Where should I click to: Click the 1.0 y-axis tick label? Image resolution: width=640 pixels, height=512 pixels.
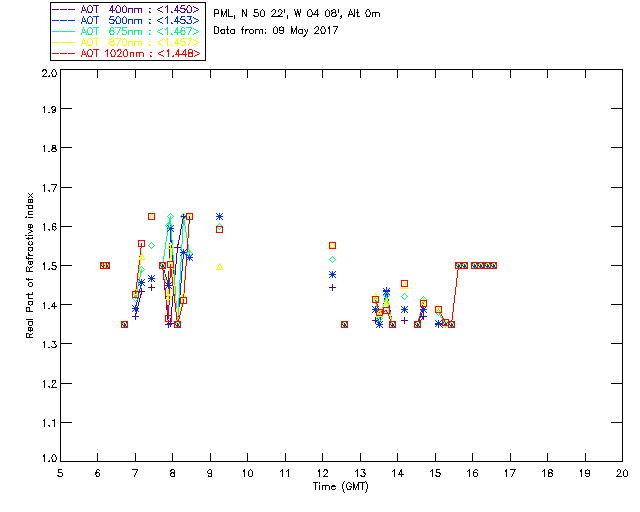pyautogui.click(x=49, y=458)
